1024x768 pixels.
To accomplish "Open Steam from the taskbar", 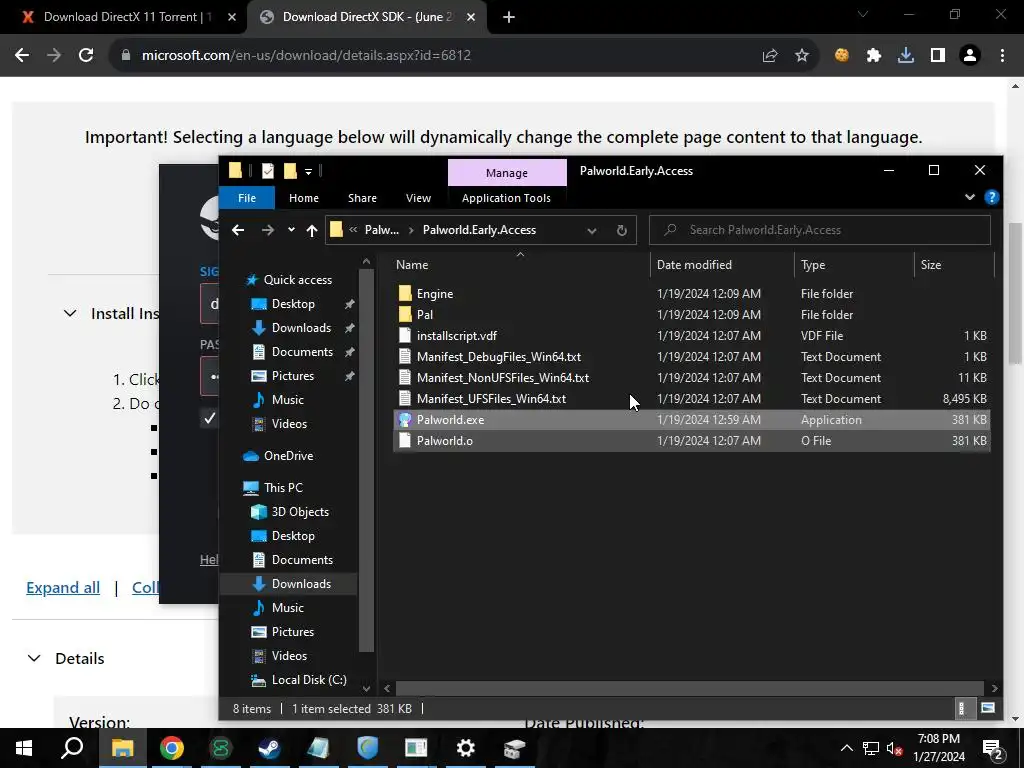I will (x=269, y=748).
